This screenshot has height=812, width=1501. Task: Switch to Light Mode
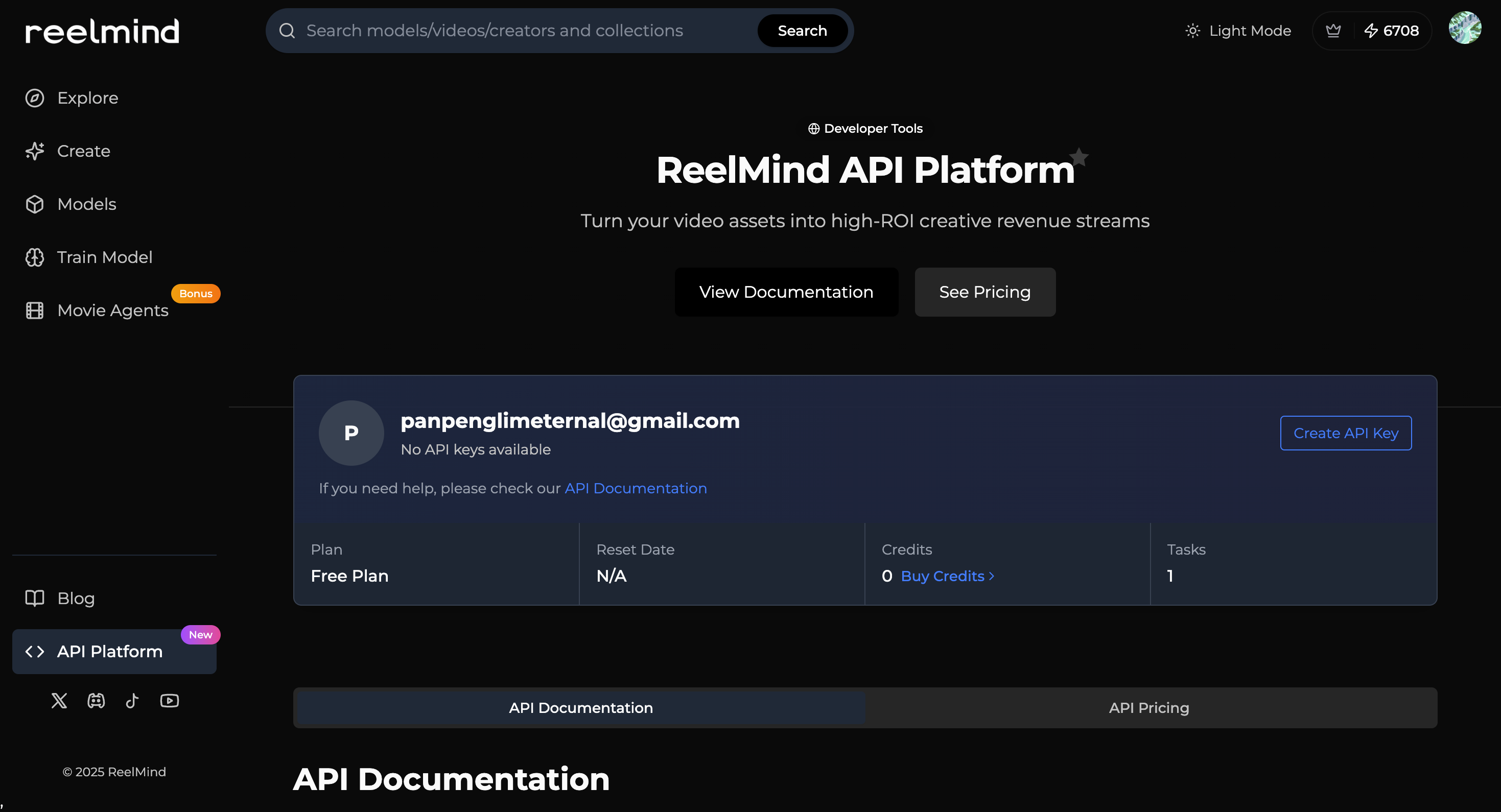(x=1239, y=30)
